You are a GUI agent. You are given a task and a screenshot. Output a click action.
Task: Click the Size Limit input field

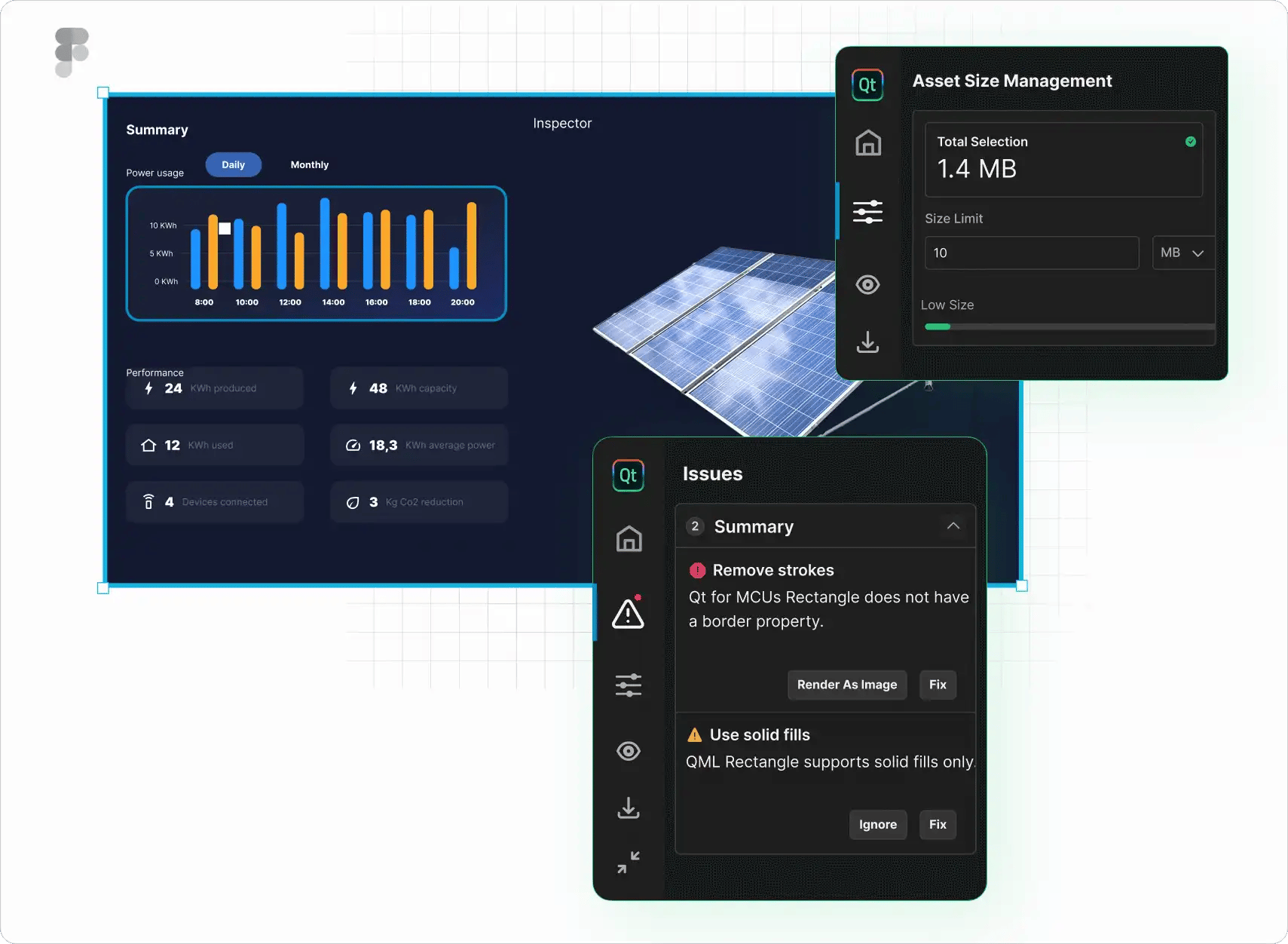click(x=1032, y=253)
